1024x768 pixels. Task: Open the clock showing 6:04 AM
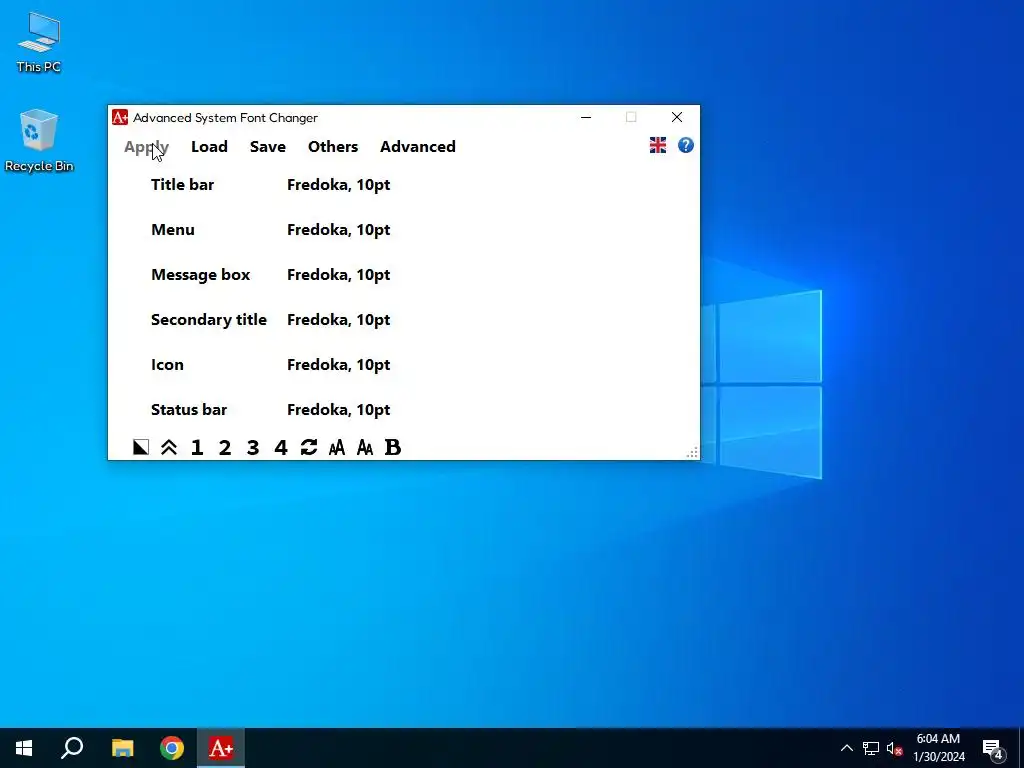[x=938, y=748]
